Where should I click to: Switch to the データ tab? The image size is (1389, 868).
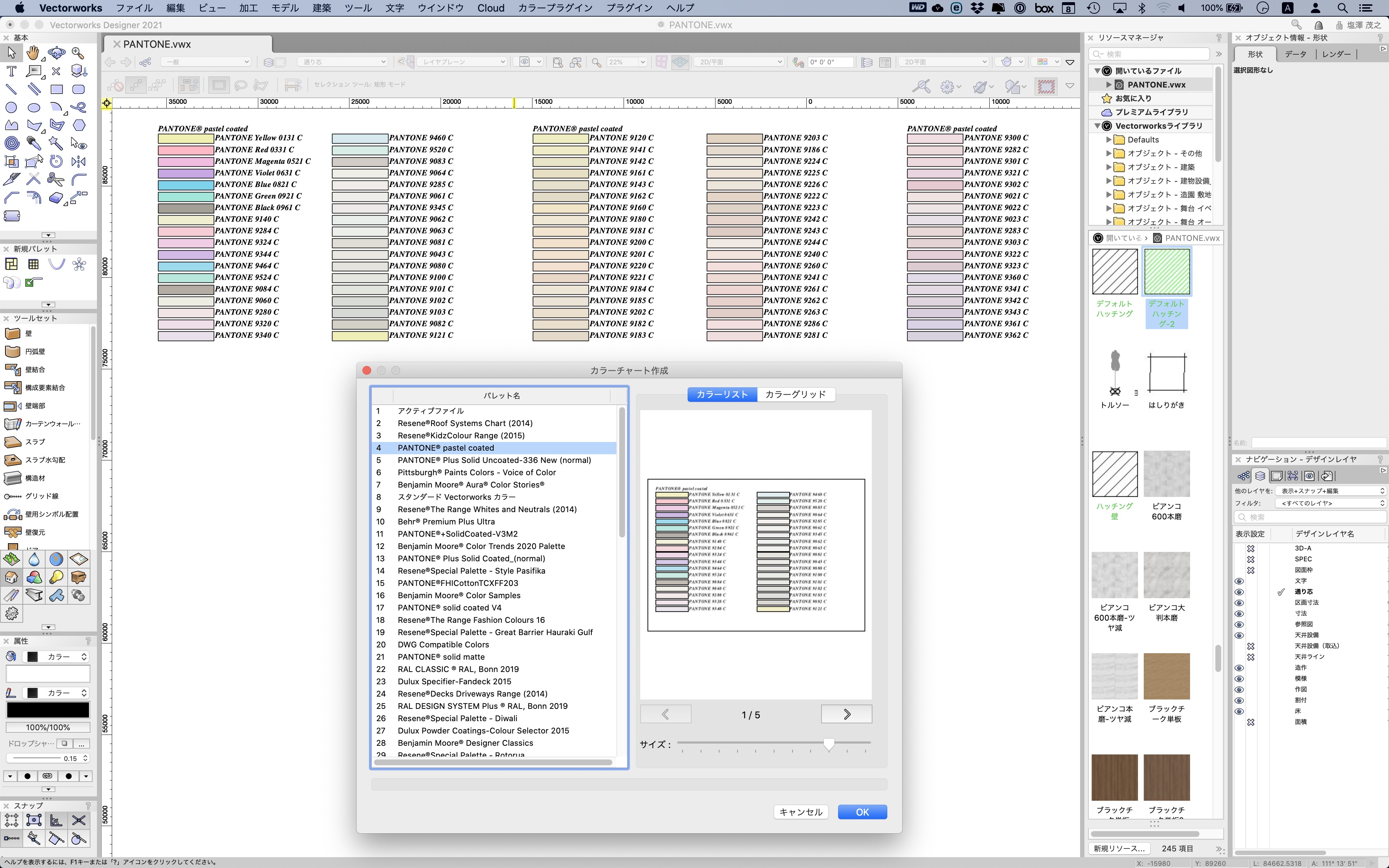pos(1295,54)
